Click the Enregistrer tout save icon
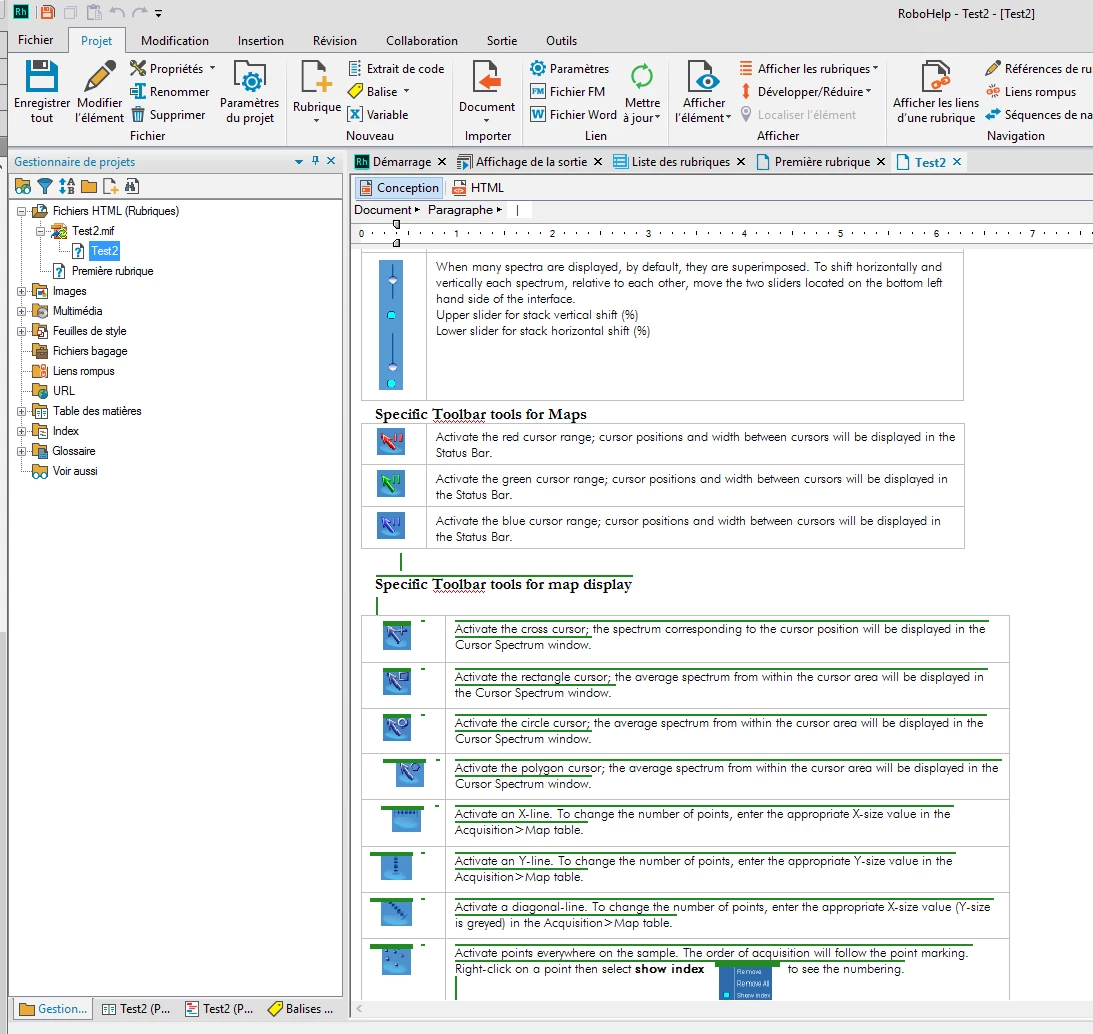Screen dimensions: 1093x1034 pos(41,76)
